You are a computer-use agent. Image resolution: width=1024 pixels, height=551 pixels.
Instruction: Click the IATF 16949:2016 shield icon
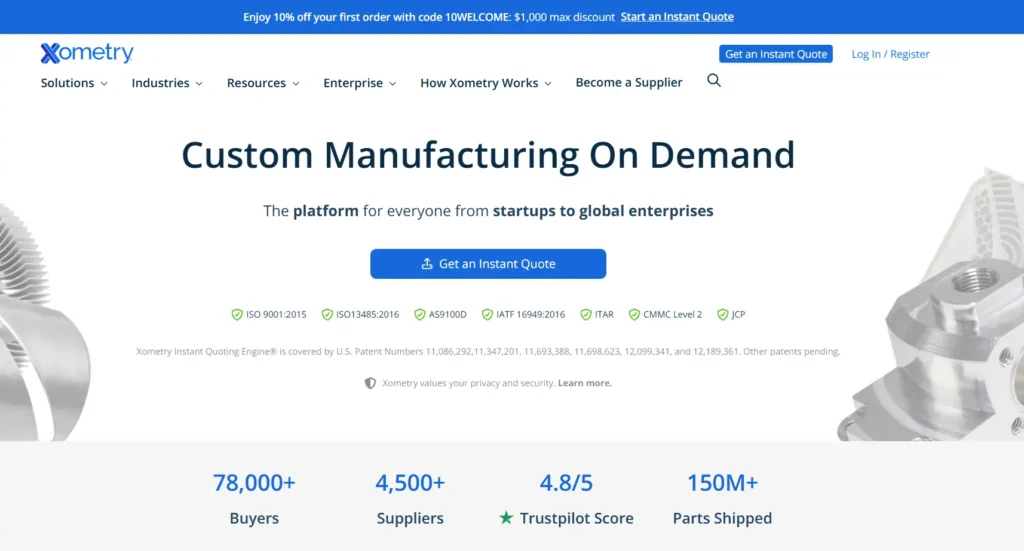(x=487, y=314)
